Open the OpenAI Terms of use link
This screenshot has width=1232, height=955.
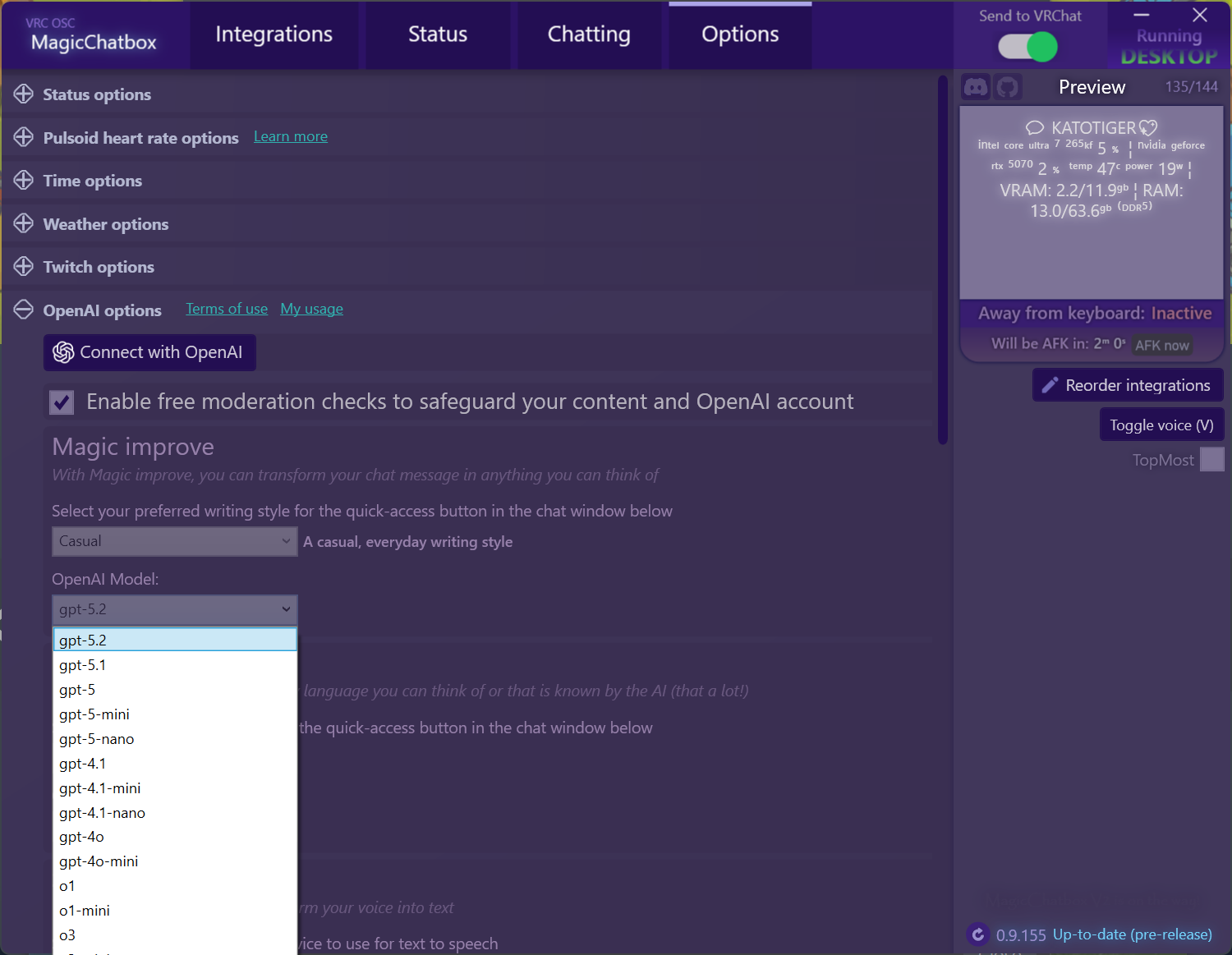pos(227,309)
